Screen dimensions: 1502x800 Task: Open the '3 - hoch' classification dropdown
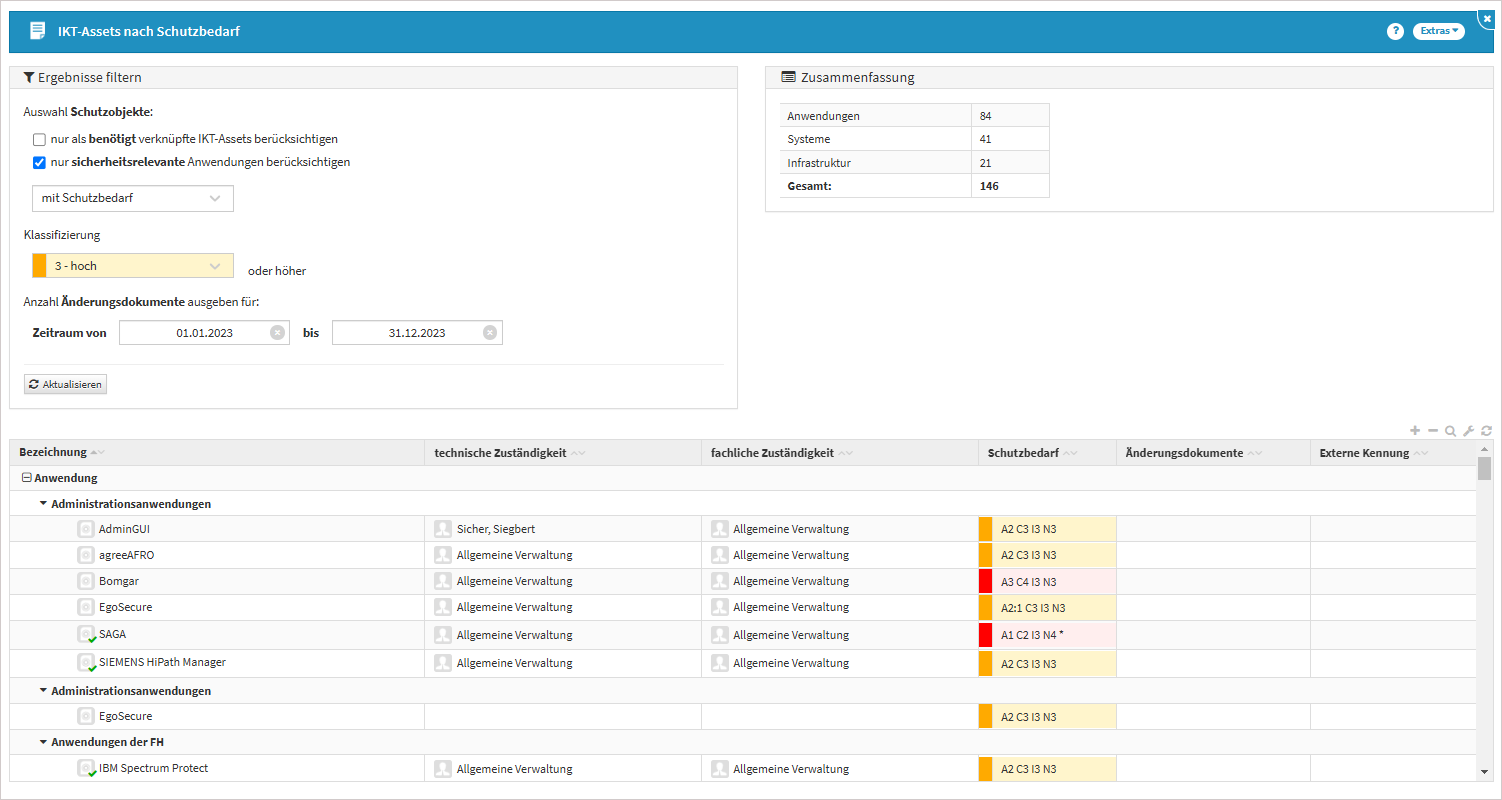click(133, 266)
